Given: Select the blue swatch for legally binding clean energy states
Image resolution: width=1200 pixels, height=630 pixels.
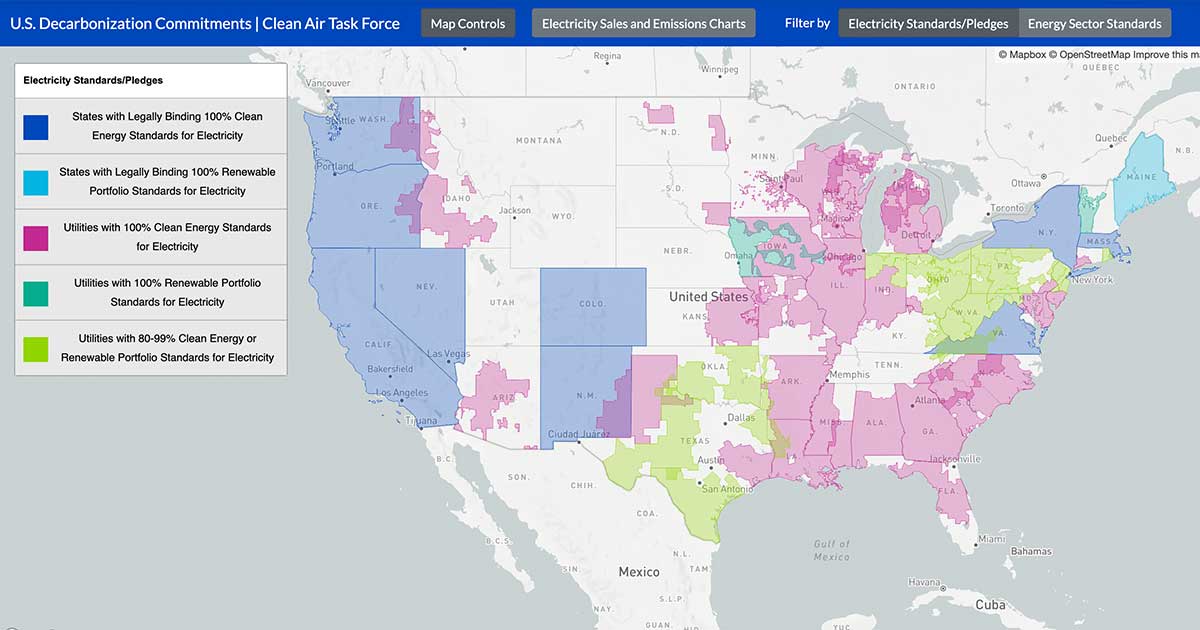Looking at the screenshot, I should coord(33,126).
